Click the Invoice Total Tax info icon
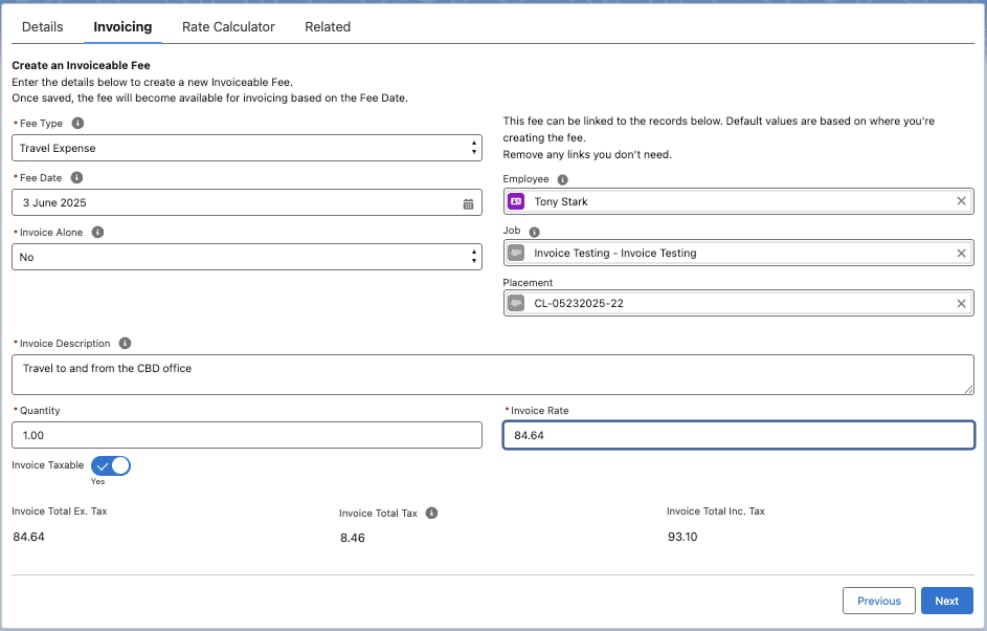The width and height of the screenshot is (987, 631). (431, 513)
